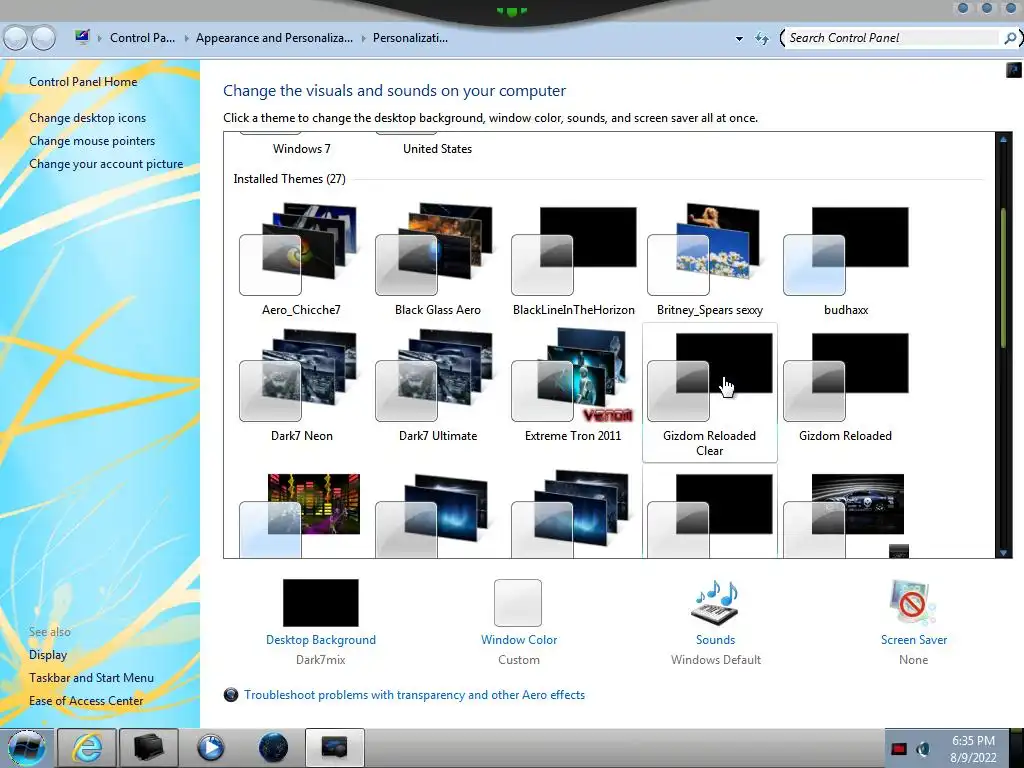Select the Windows 7 theme label

[302, 149]
